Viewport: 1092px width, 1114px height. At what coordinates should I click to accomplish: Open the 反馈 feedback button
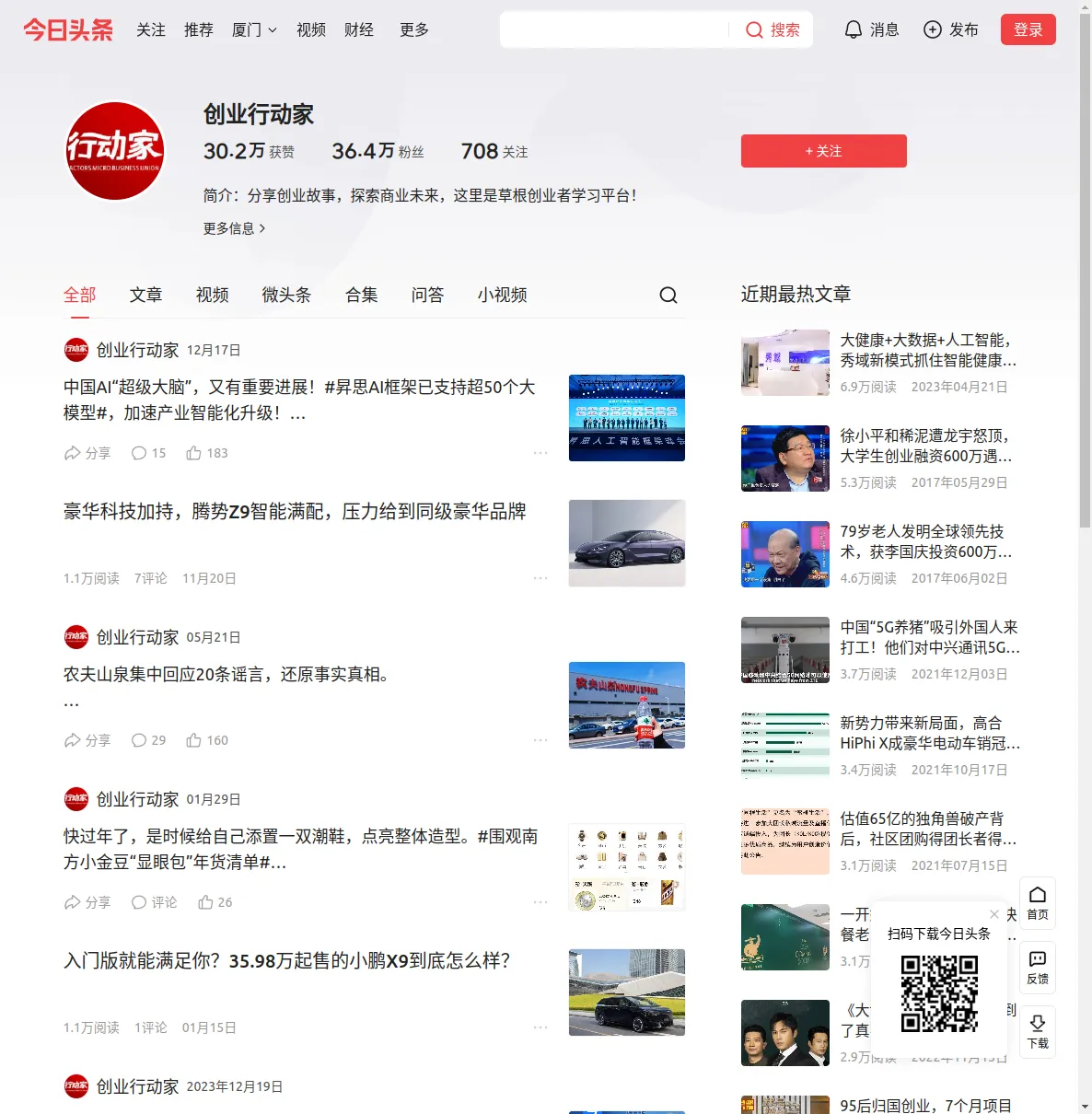click(1038, 968)
